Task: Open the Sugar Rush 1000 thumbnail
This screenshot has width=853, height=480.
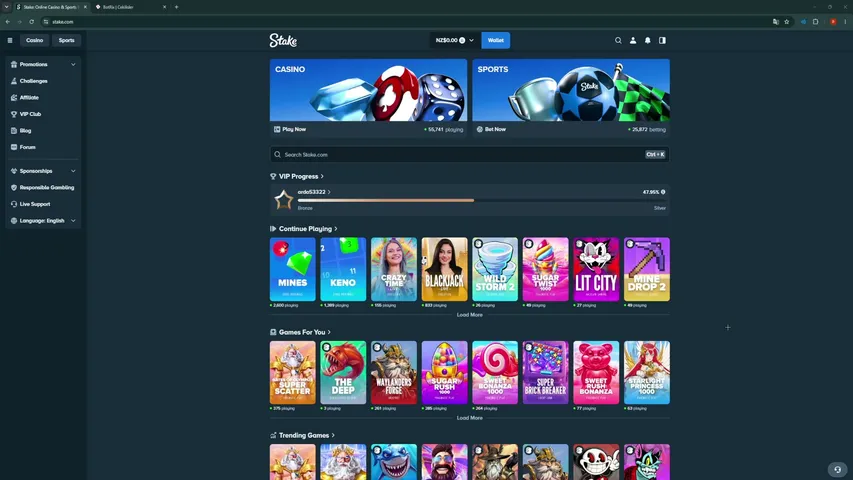Action: click(444, 373)
